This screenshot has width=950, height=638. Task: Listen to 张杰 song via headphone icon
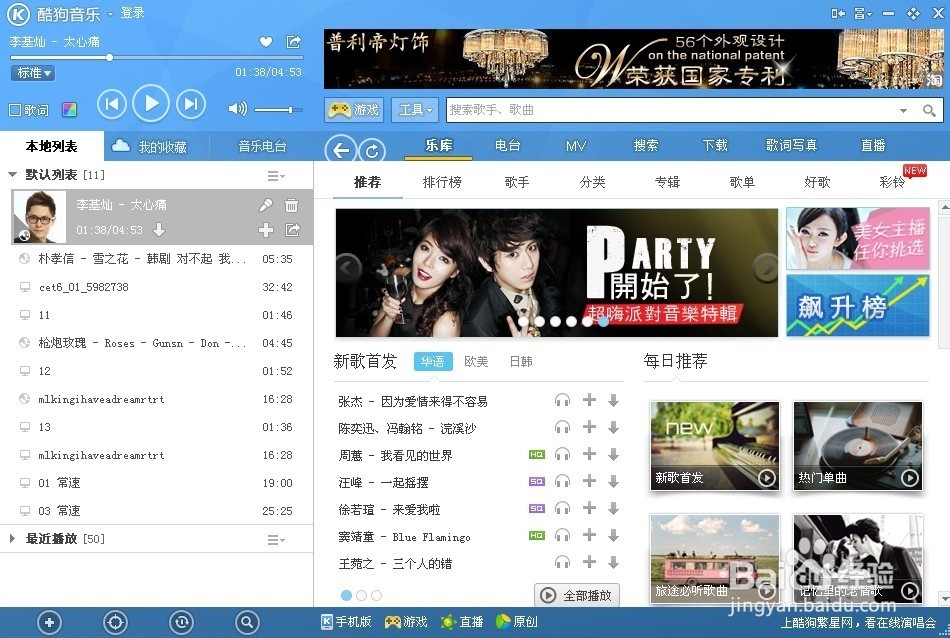coord(562,400)
